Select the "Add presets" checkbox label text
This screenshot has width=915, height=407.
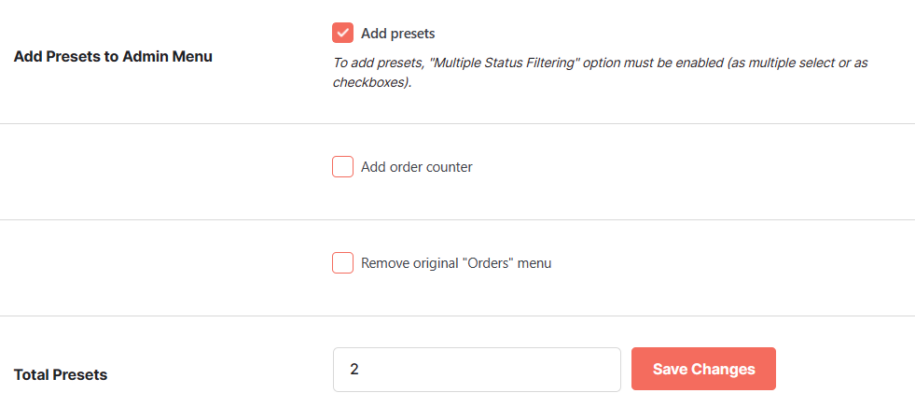pos(398,33)
